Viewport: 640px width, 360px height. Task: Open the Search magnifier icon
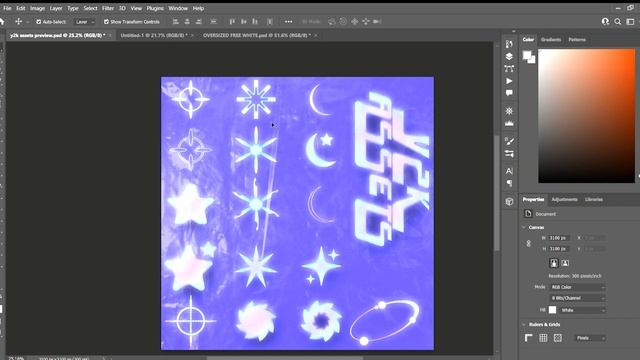[x=618, y=22]
